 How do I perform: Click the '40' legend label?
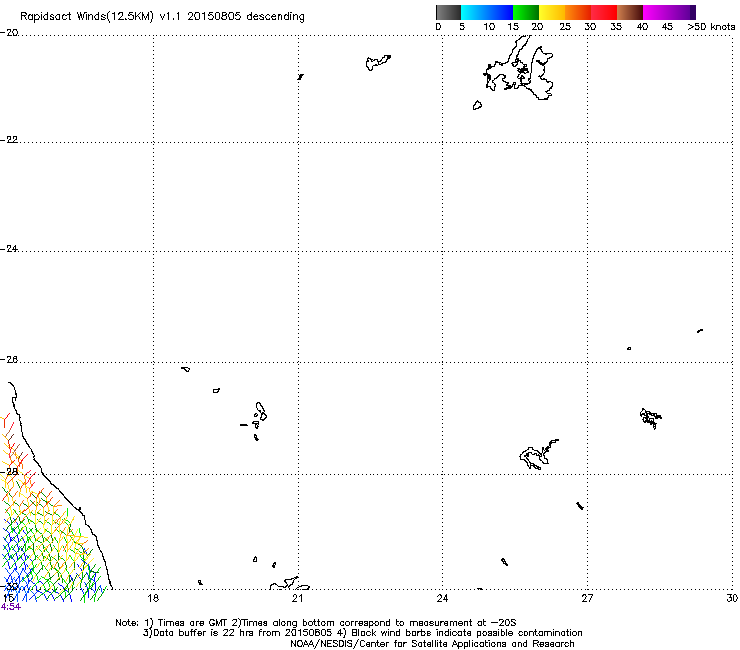pyautogui.click(x=642, y=27)
